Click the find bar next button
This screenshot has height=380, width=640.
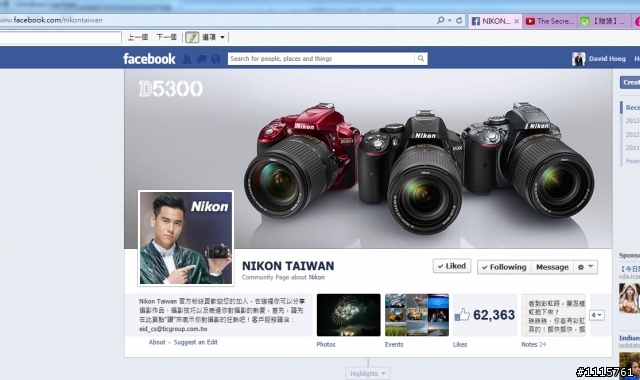166,37
